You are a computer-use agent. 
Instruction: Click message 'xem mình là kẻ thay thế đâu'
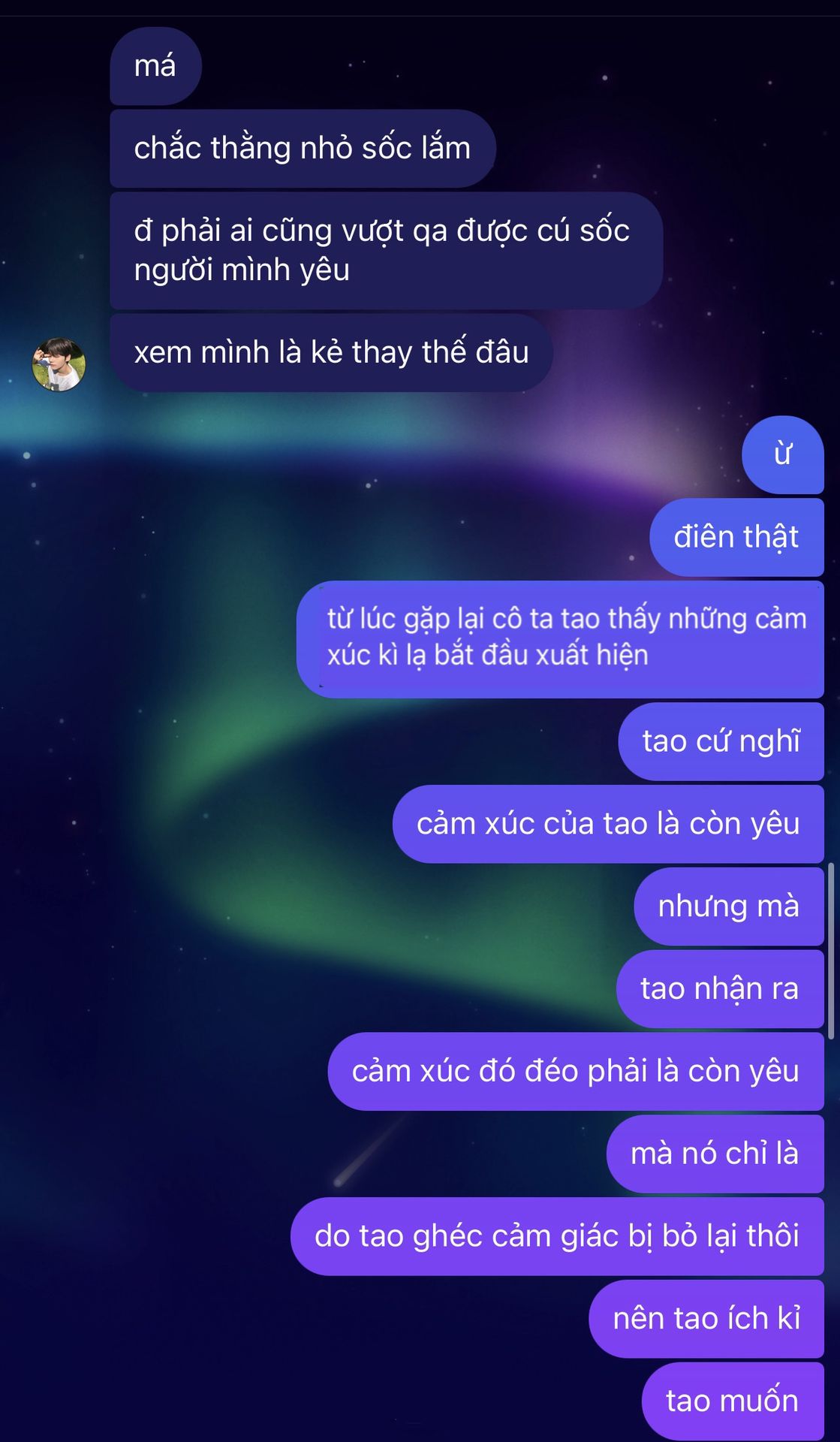coord(331,352)
